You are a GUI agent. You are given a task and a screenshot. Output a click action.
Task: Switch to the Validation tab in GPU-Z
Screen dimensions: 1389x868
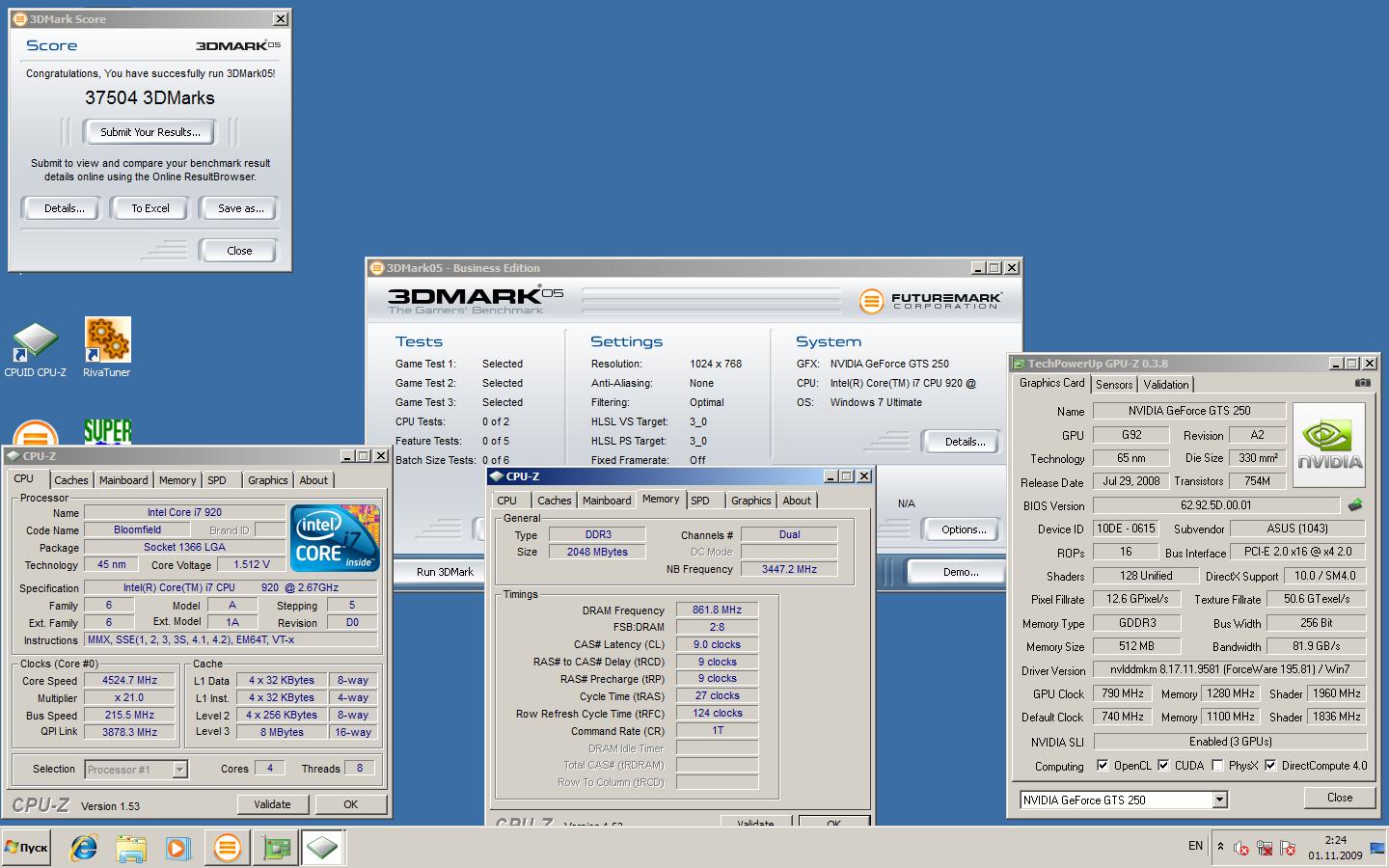(x=1166, y=385)
